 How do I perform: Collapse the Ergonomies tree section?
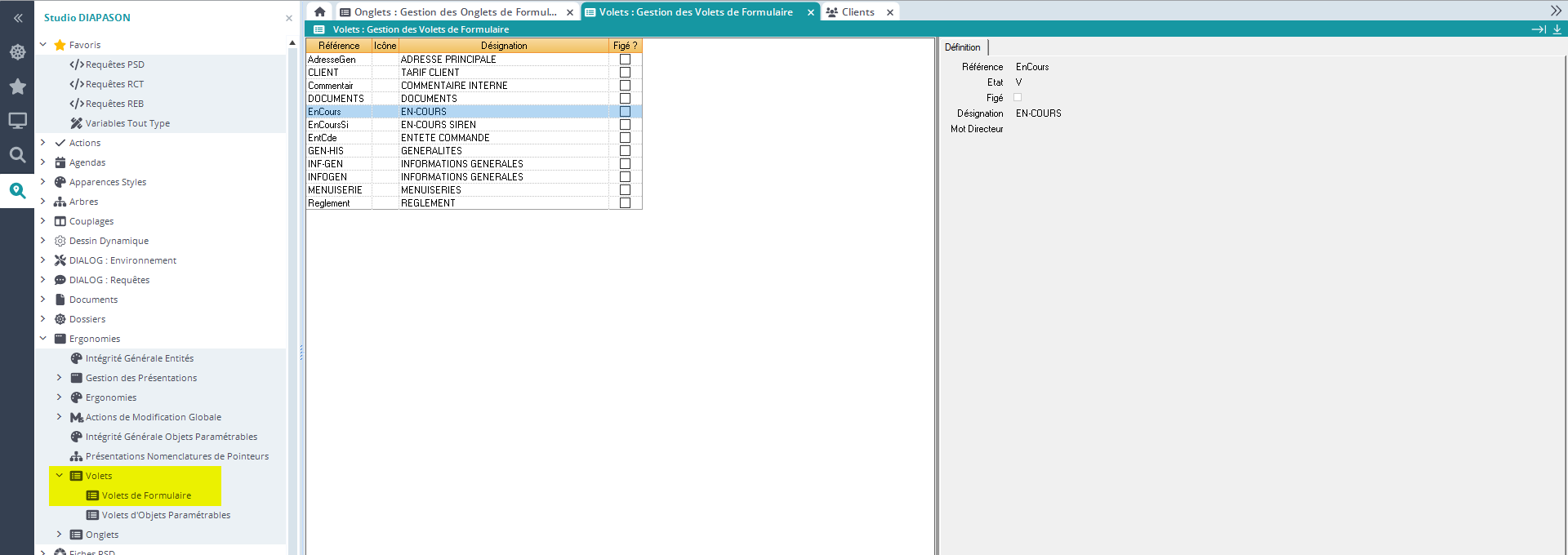tap(42, 339)
